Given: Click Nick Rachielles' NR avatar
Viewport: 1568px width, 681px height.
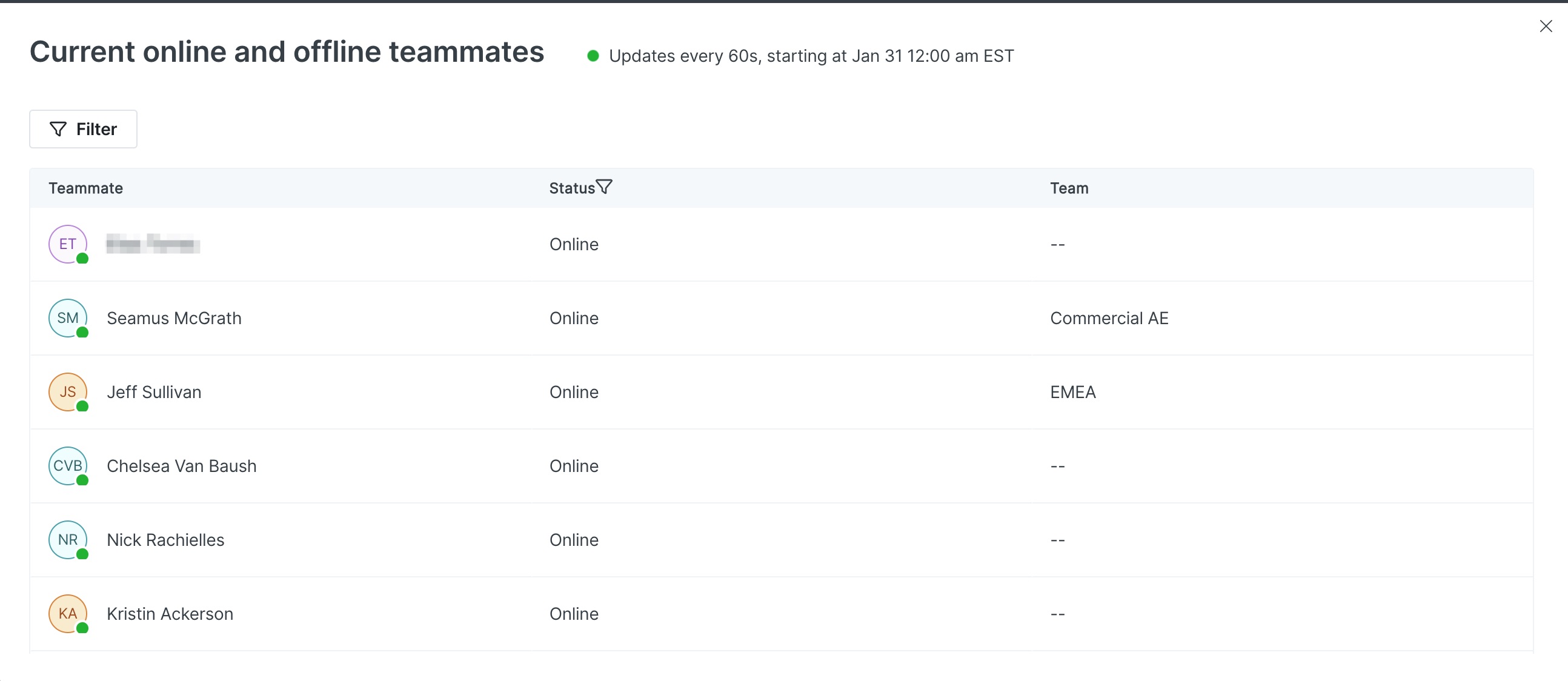Looking at the screenshot, I should 68,540.
